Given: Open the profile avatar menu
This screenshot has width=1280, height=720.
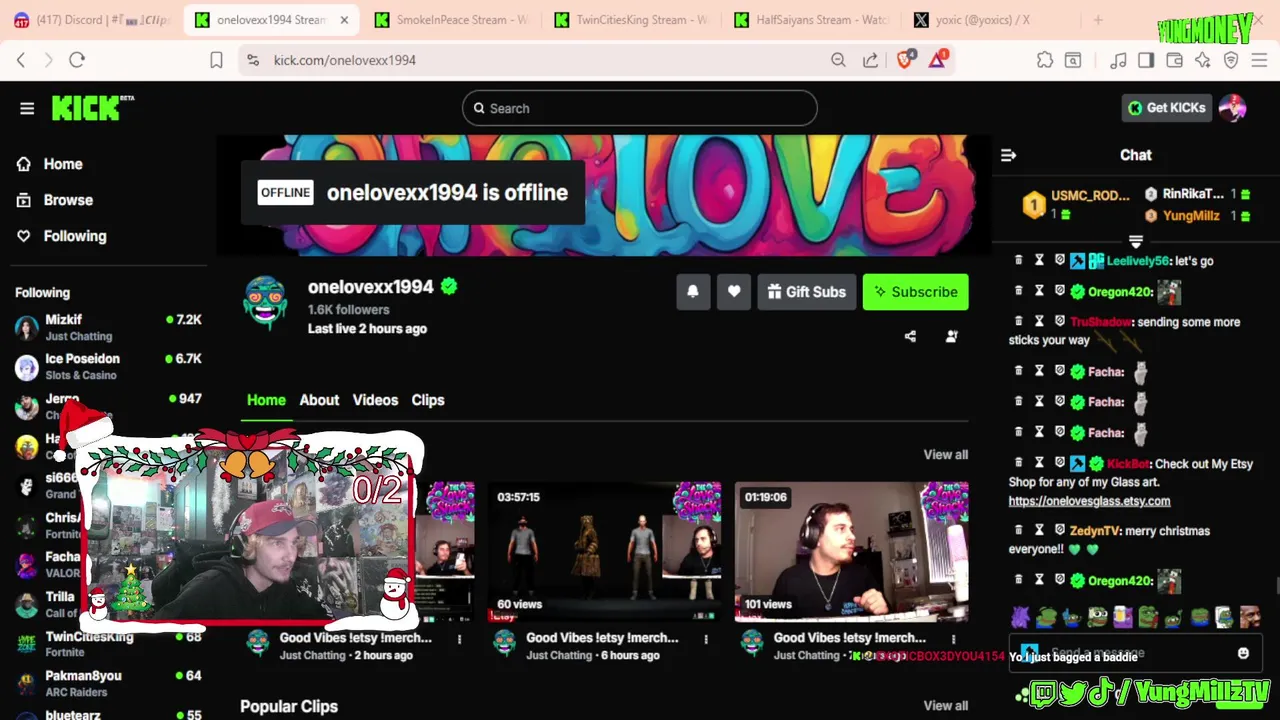Looking at the screenshot, I should point(1233,108).
